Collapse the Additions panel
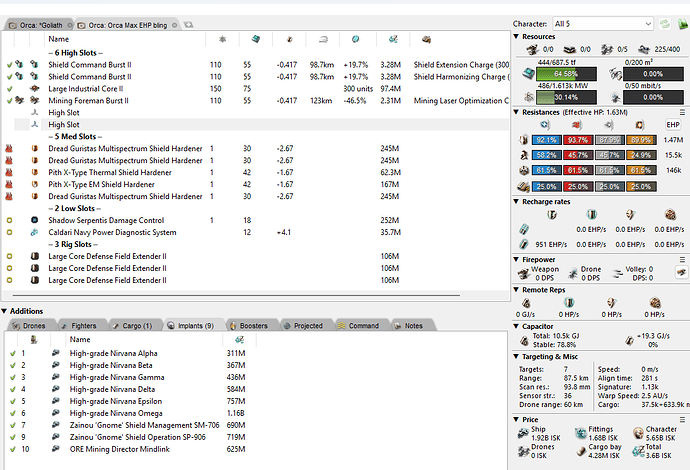690x470 pixels. click(4, 311)
